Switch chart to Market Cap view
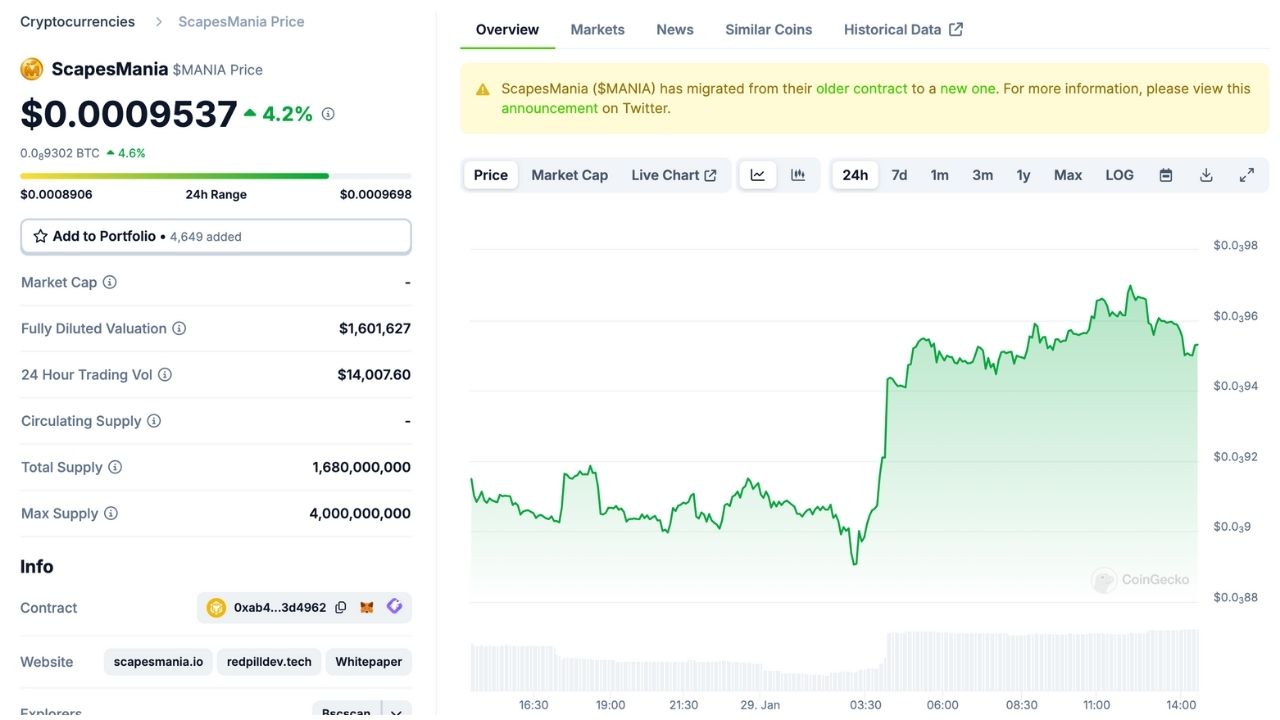The width and height of the screenshot is (1280, 720). click(x=569, y=175)
